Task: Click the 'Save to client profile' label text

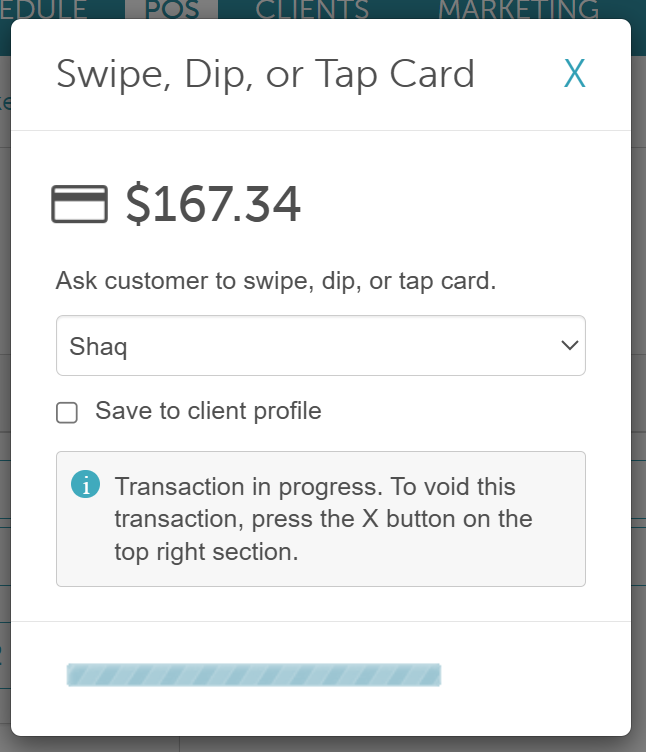Action: tap(208, 411)
